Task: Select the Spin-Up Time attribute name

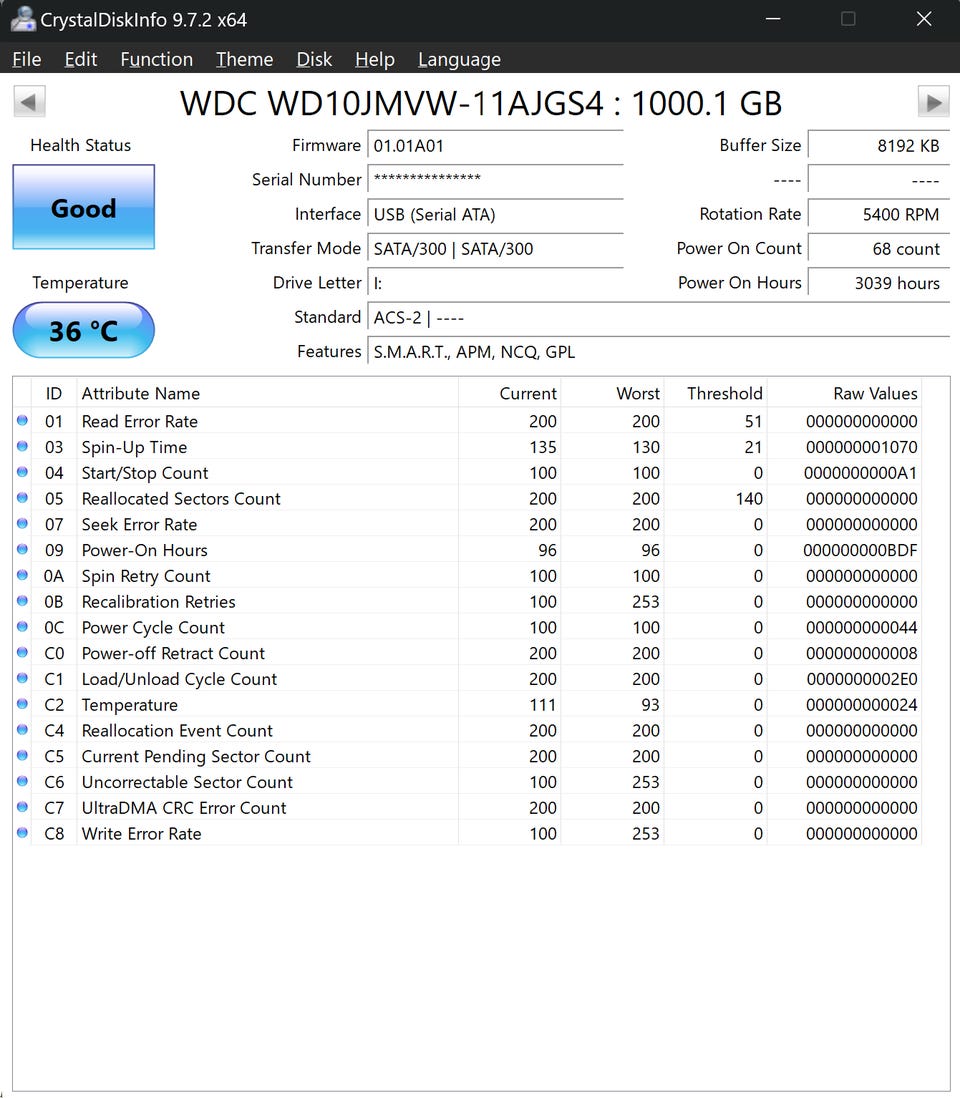Action: [134, 447]
